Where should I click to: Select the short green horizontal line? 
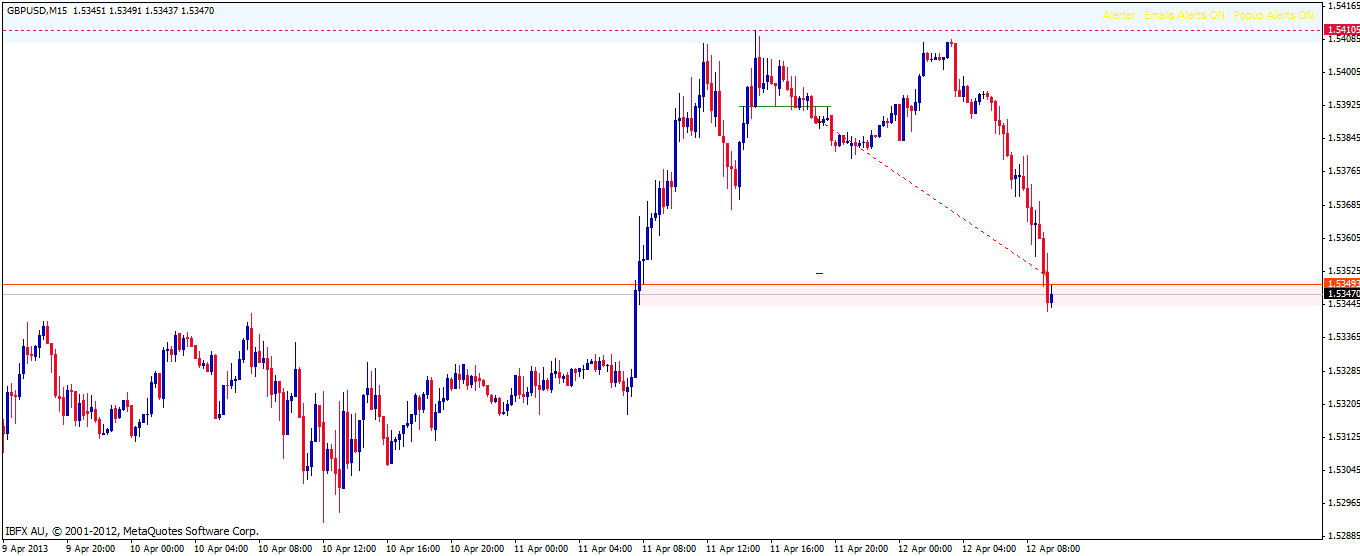click(x=785, y=106)
